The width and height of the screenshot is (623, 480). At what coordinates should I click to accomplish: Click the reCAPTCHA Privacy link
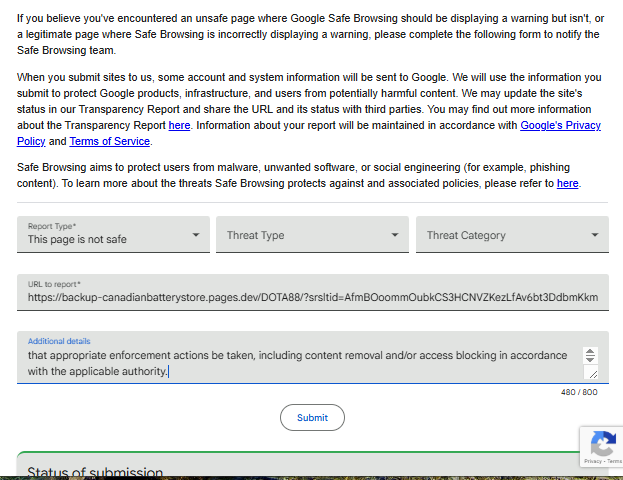click(593, 461)
